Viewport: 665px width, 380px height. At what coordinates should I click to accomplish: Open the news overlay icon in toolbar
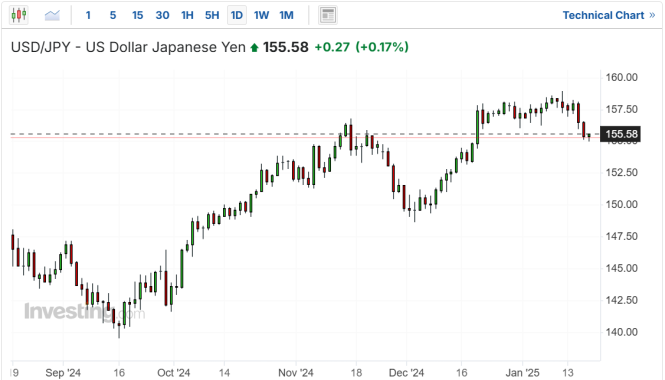pyautogui.click(x=328, y=16)
